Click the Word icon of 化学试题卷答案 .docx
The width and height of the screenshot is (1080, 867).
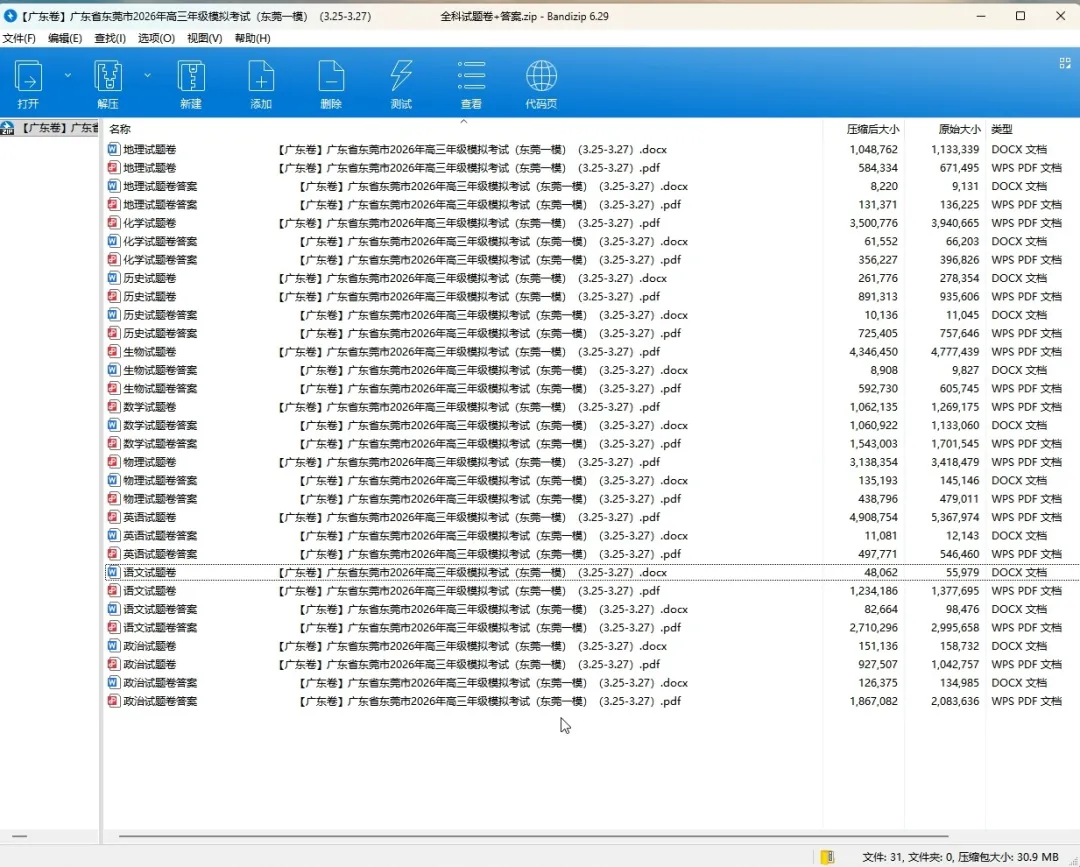[x=114, y=241]
